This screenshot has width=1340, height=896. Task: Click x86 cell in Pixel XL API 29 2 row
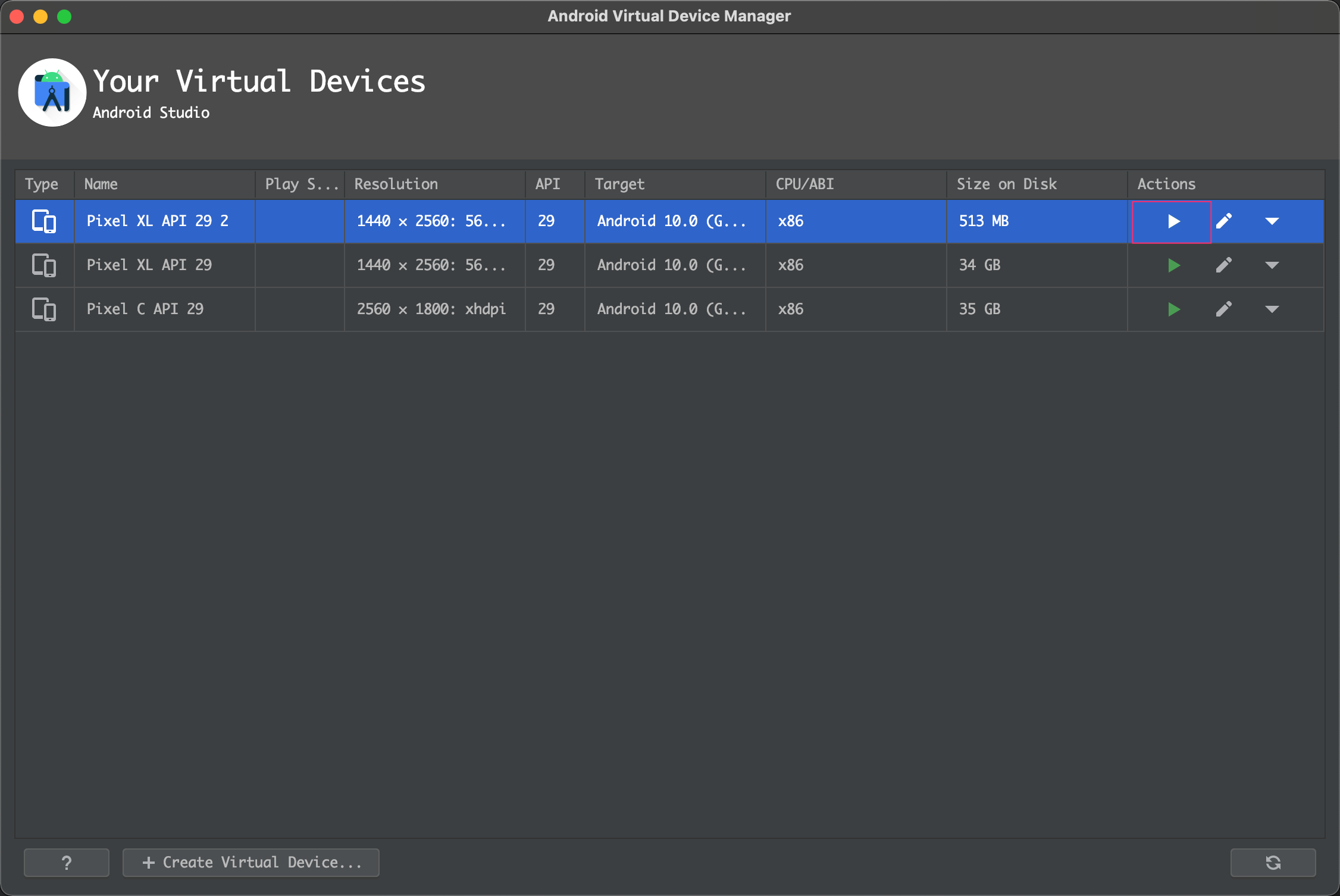(x=856, y=221)
